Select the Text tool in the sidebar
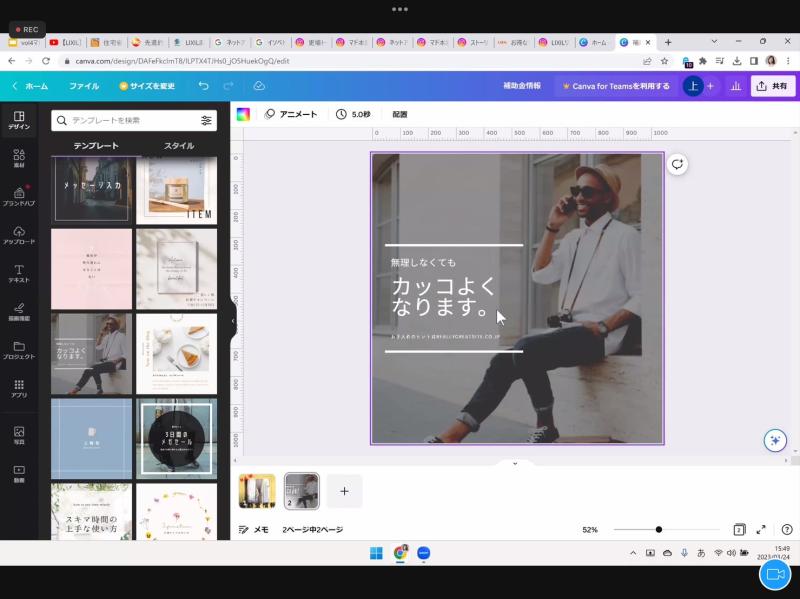800x599 pixels. coord(19,273)
